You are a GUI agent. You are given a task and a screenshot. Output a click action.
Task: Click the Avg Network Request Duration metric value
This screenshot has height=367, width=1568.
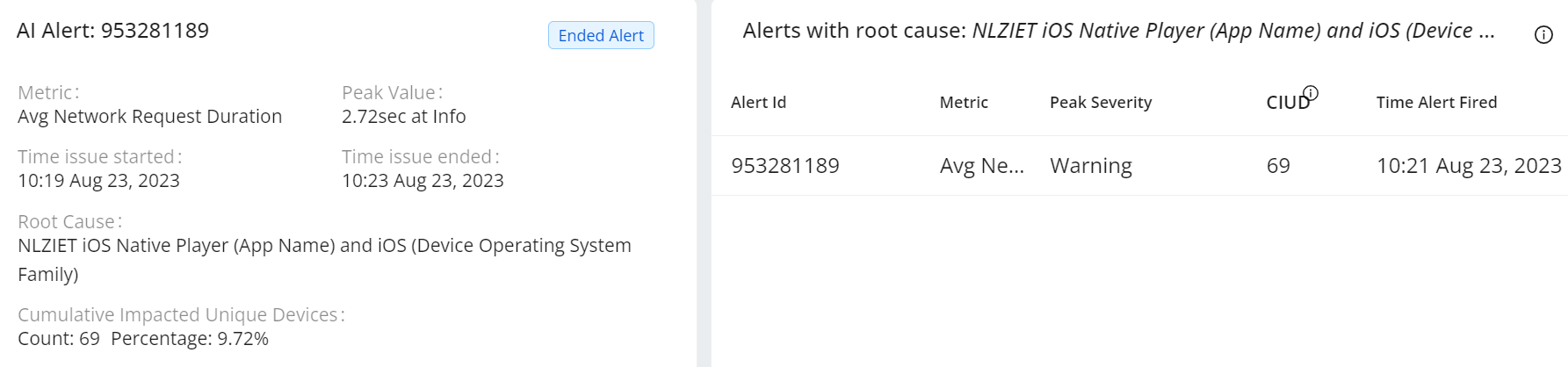pyautogui.click(x=149, y=117)
